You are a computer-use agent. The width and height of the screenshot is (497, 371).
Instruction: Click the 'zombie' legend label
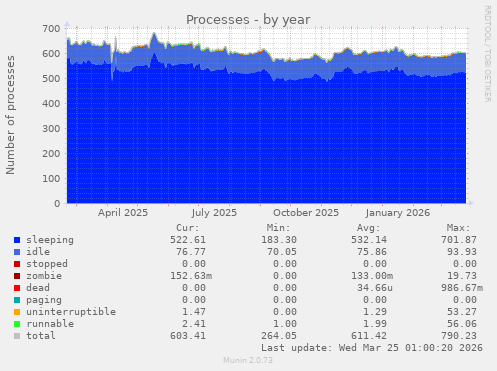(44, 276)
